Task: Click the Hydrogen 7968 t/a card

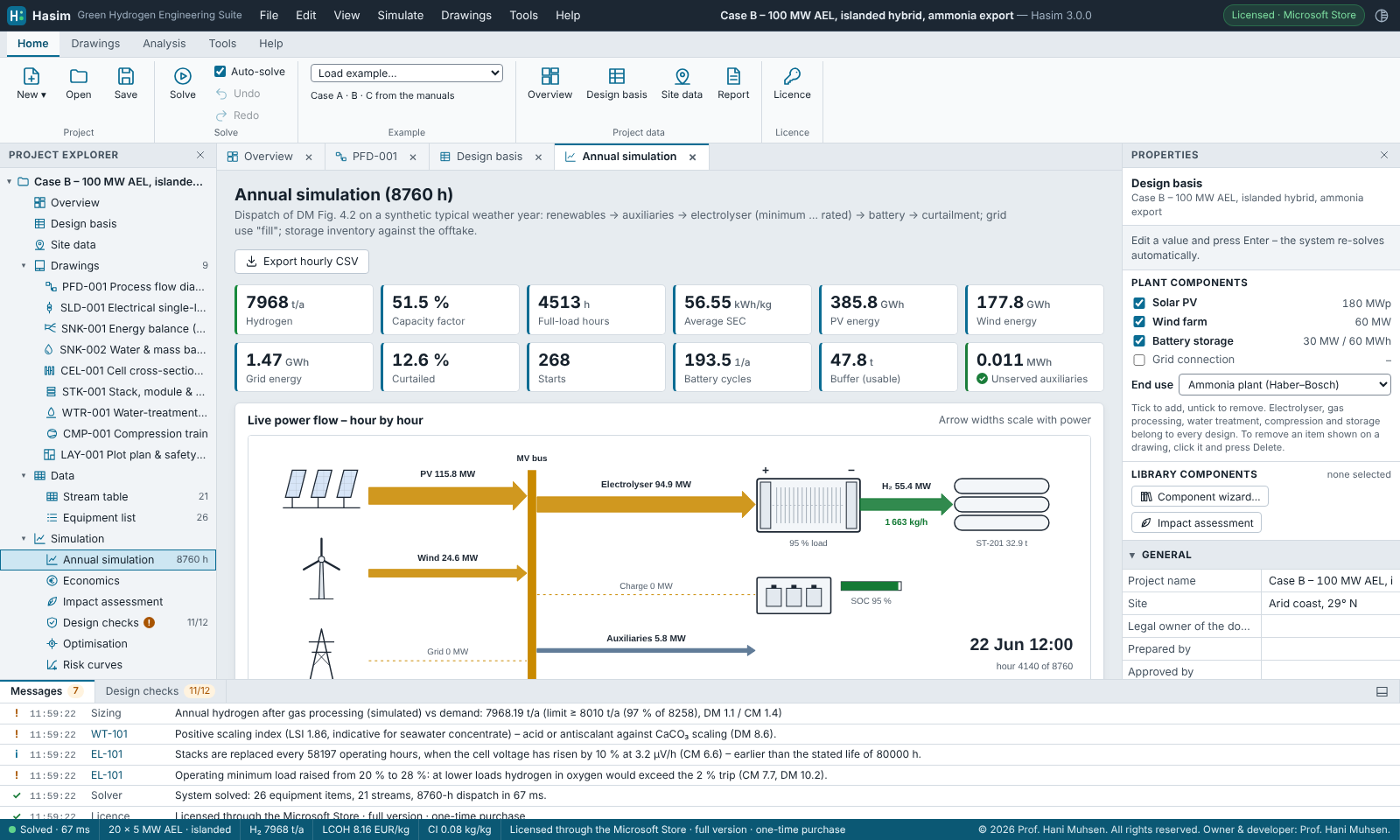Action: [x=304, y=310]
